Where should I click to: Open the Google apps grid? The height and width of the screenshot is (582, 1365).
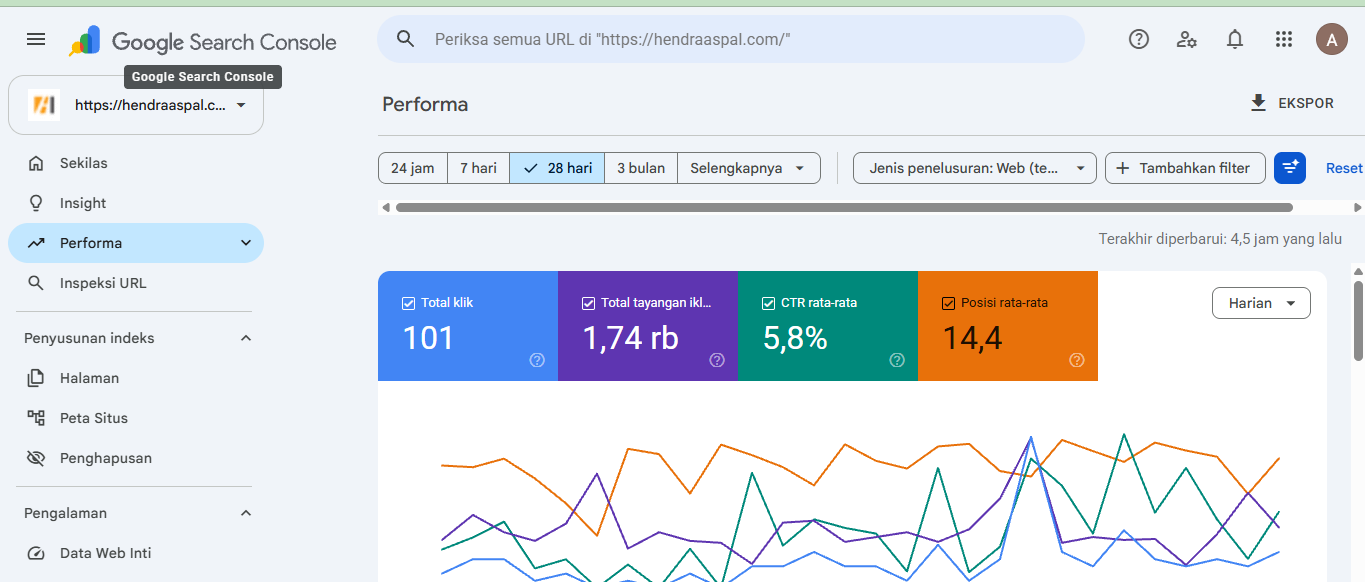(x=1284, y=39)
